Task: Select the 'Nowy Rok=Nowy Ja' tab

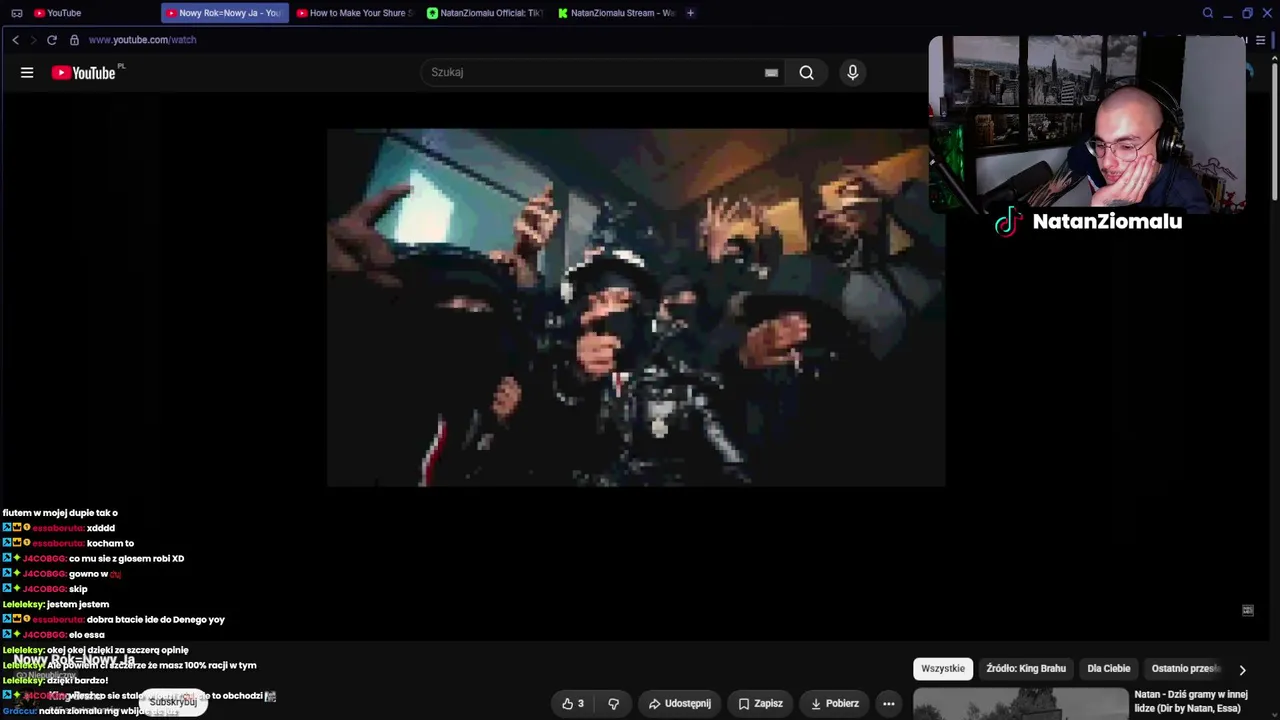Action: click(x=224, y=13)
